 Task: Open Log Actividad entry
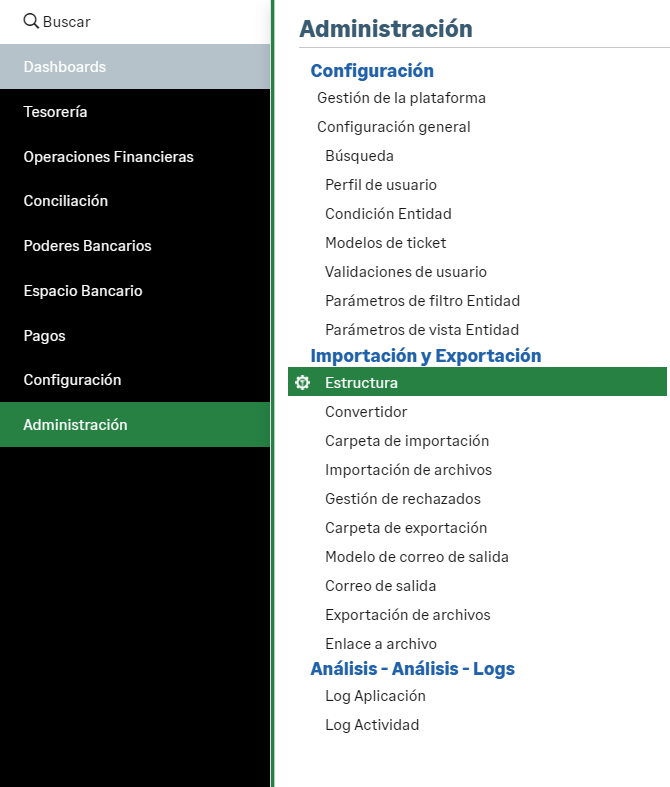pyautogui.click(x=372, y=725)
